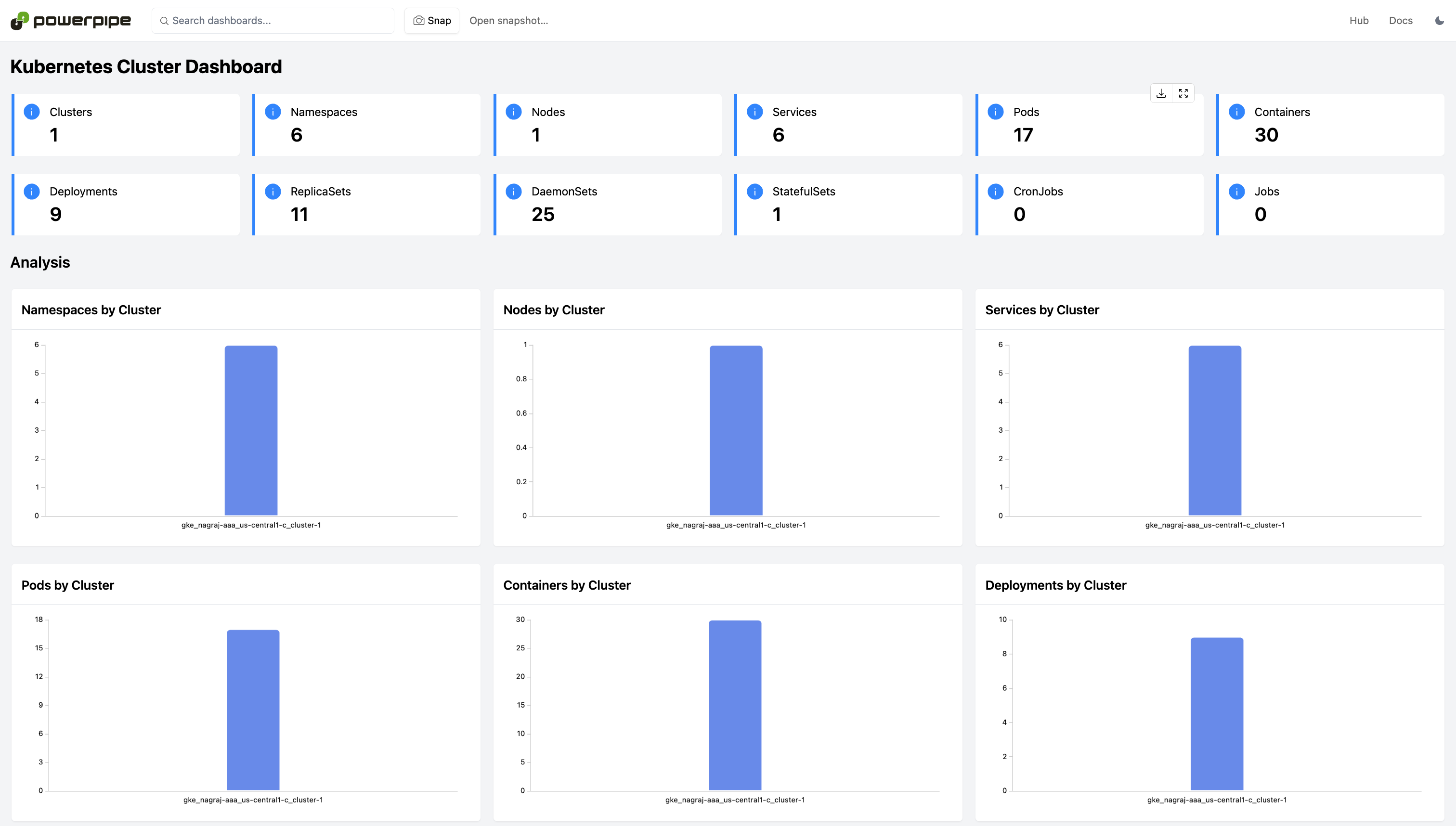Image resolution: width=1456 pixels, height=826 pixels.
Task: Open snapshot from file
Action: click(508, 21)
